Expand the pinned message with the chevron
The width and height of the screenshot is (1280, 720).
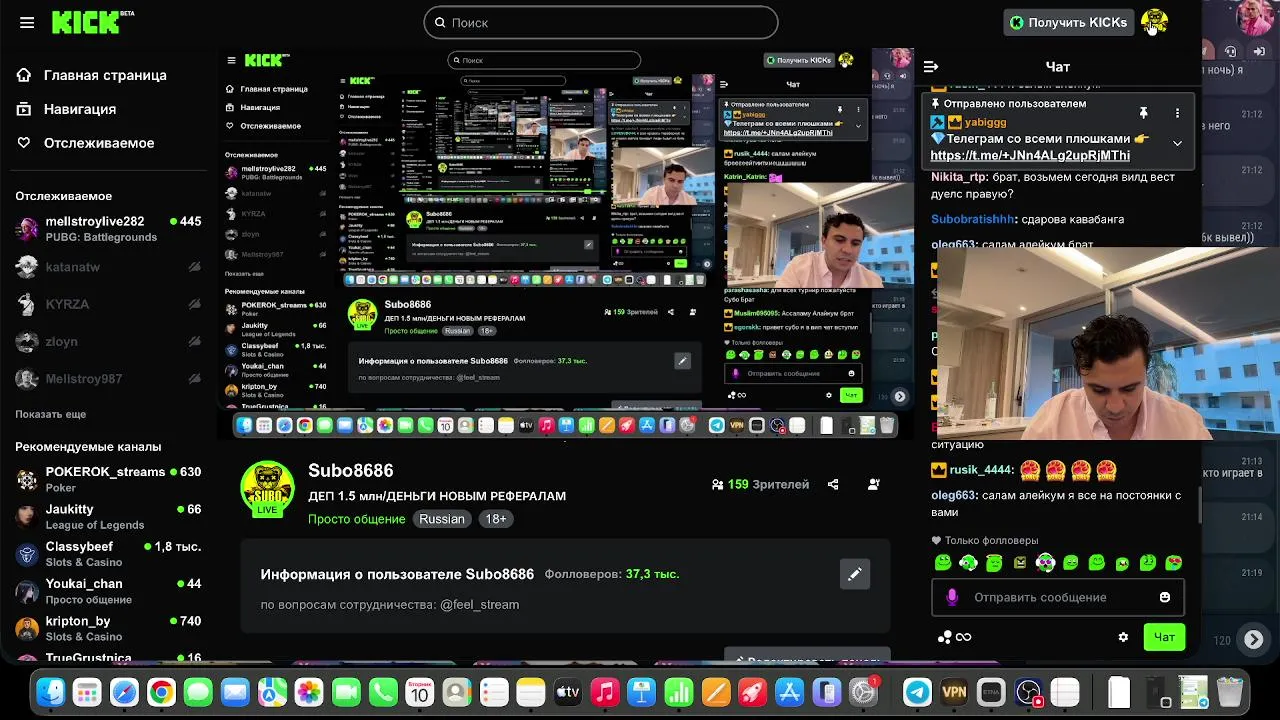[1177, 143]
